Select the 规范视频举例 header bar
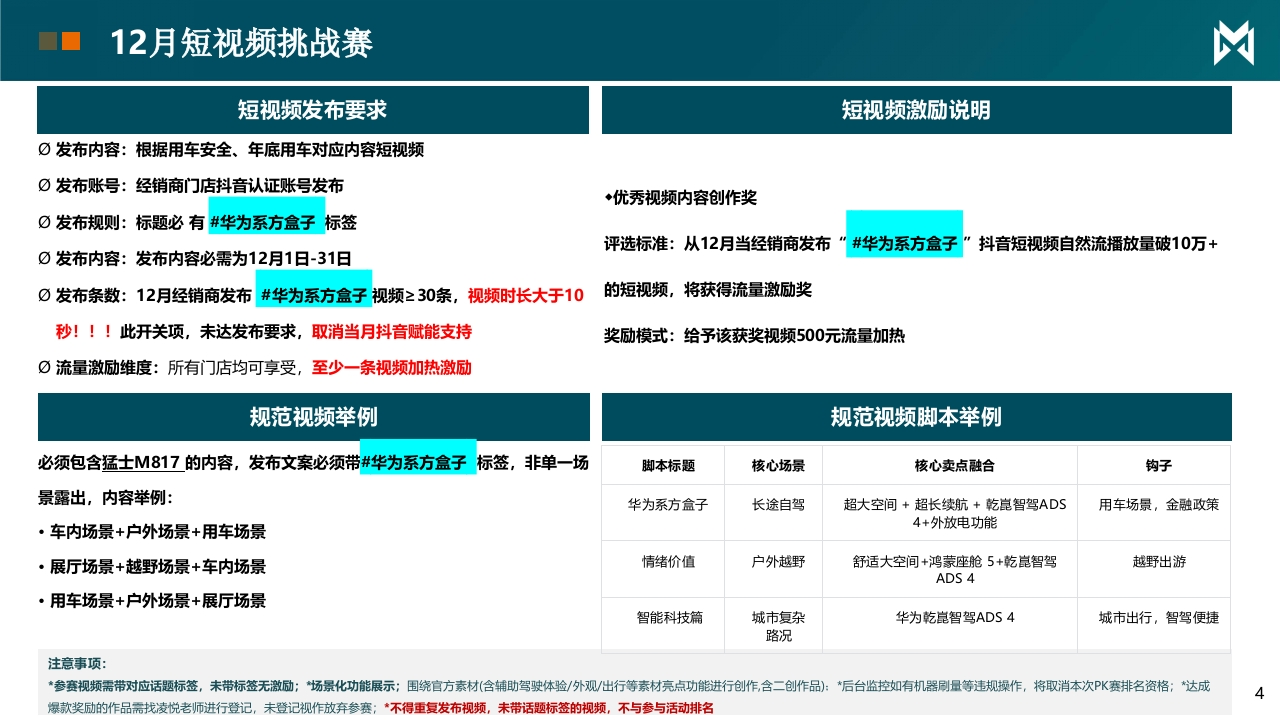 click(x=312, y=417)
